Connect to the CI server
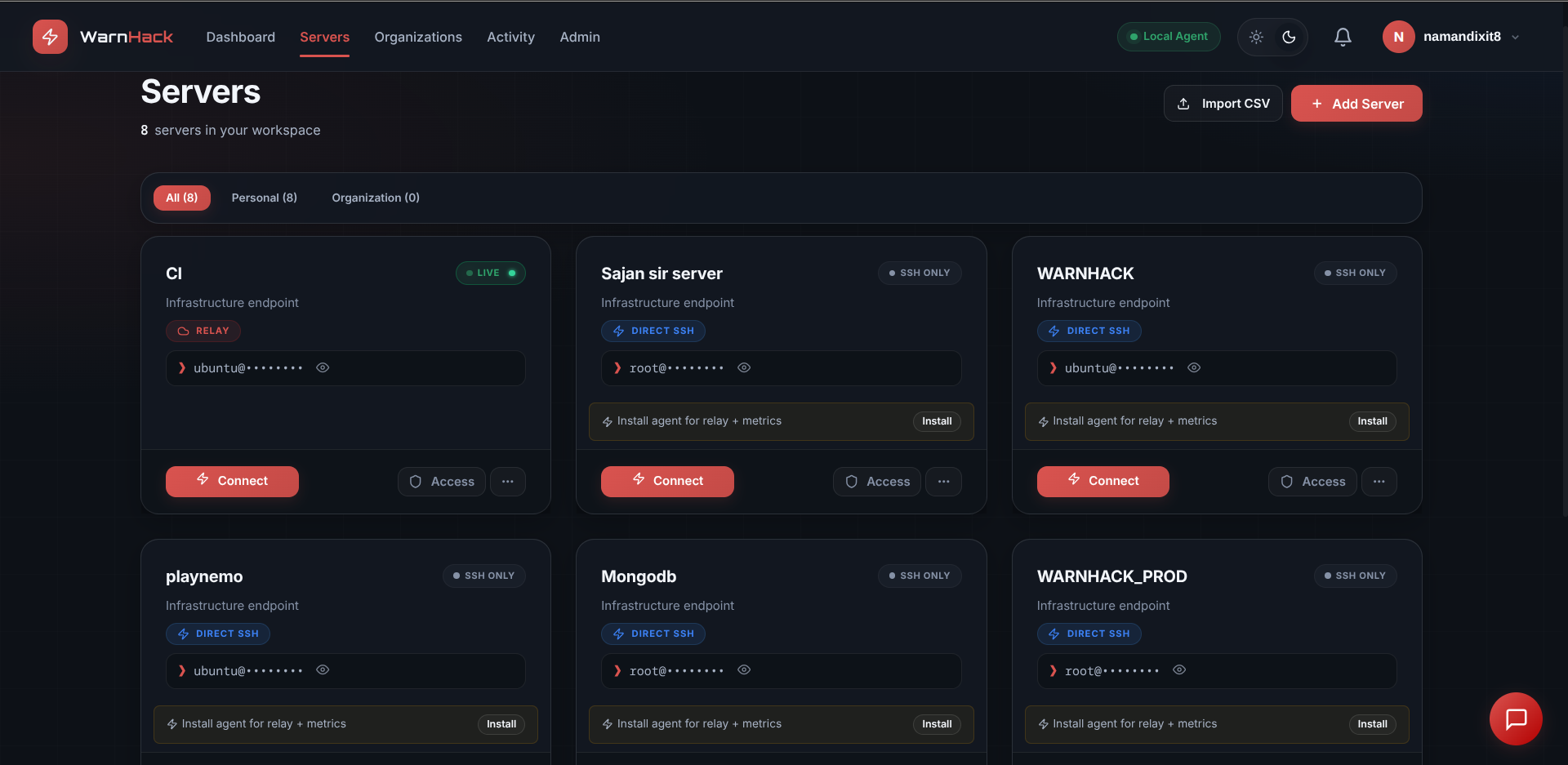 (x=232, y=481)
